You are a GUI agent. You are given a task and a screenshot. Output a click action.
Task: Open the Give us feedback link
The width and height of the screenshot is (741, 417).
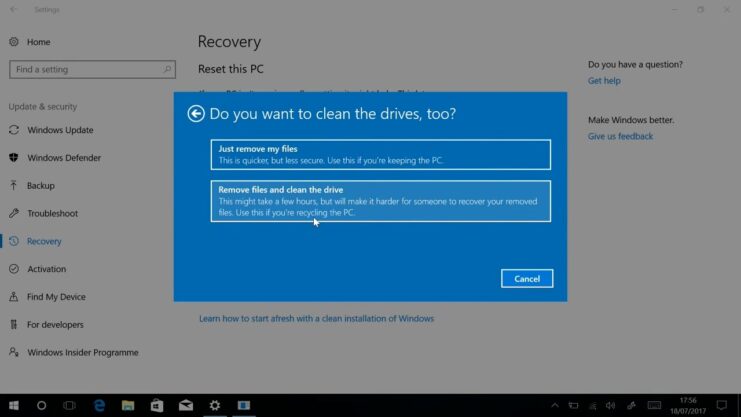click(620, 136)
